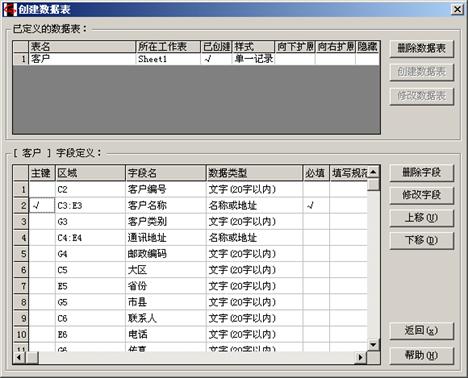Close the 创建数据表 dialog
The height and width of the screenshot is (378, 468).
point(457,9)
